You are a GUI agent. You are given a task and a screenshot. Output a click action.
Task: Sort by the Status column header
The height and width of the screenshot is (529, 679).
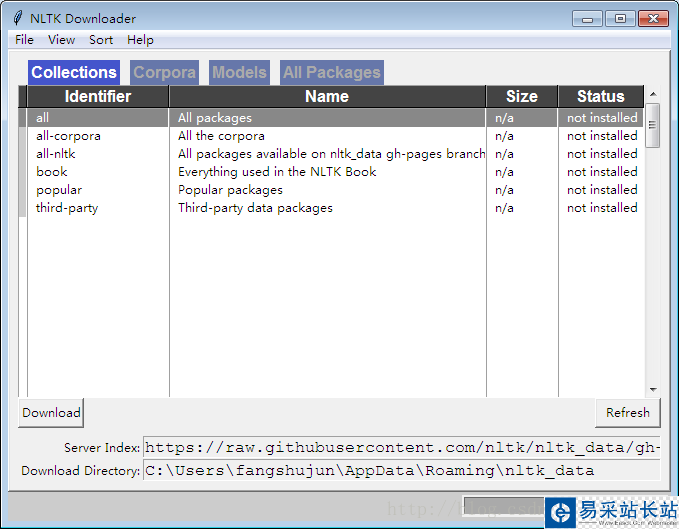coord(601,96)
